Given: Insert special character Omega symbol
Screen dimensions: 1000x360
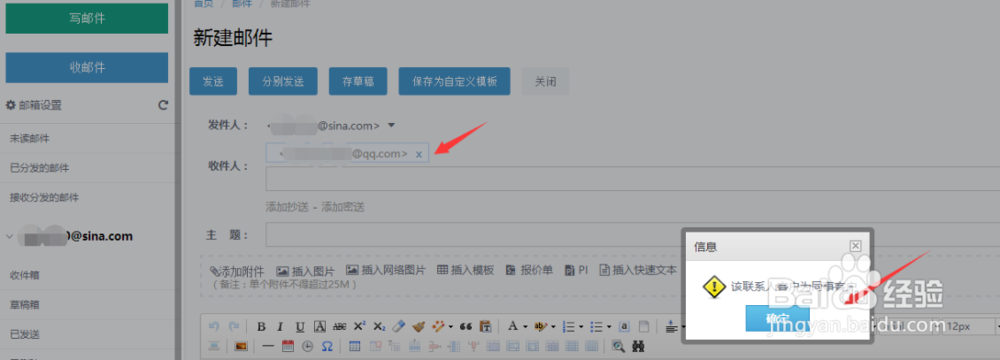Looking at the screenshot, I should 327,346.
